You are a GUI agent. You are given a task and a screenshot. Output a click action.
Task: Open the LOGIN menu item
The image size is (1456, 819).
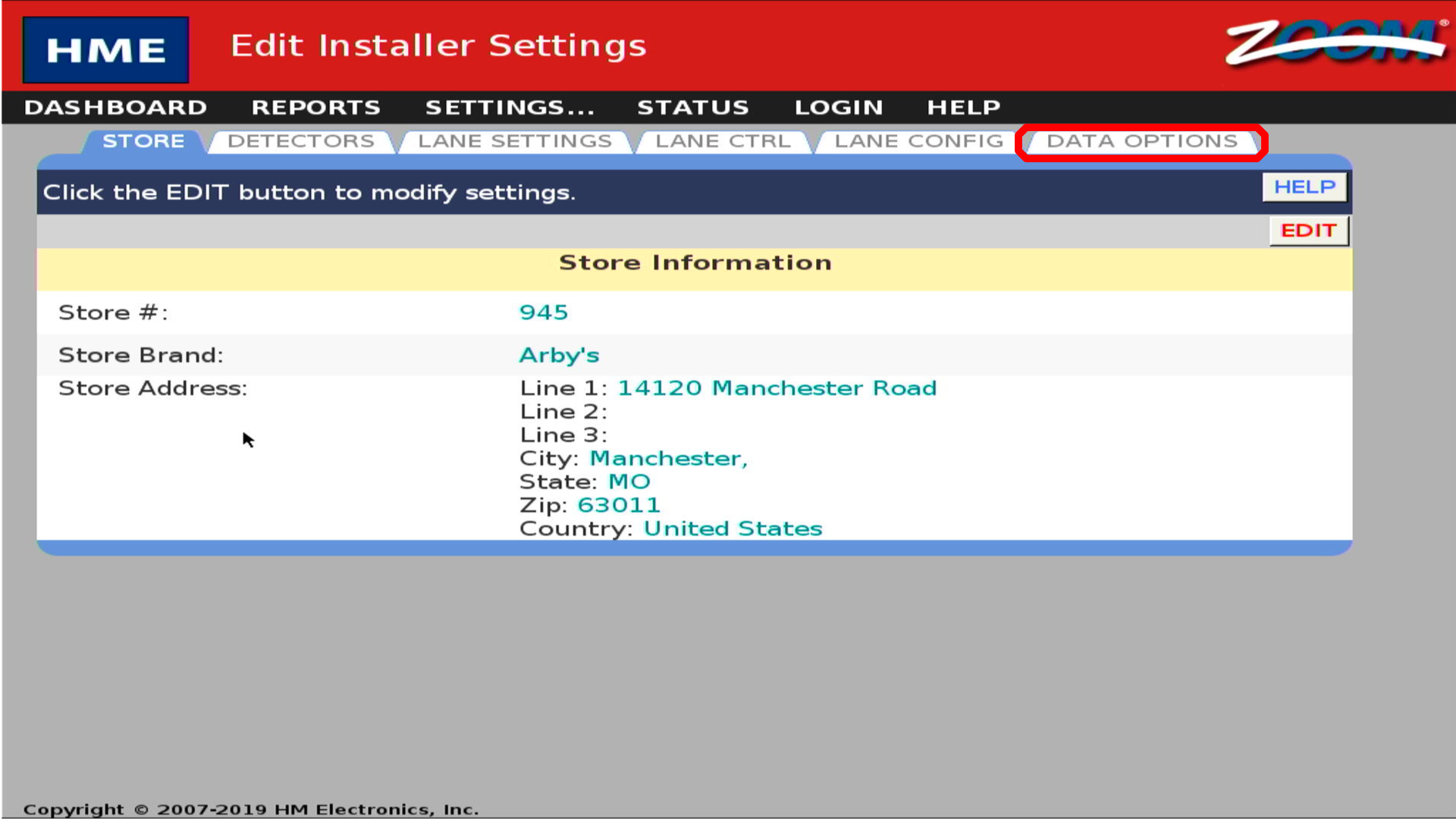click(x=839, y=107)
